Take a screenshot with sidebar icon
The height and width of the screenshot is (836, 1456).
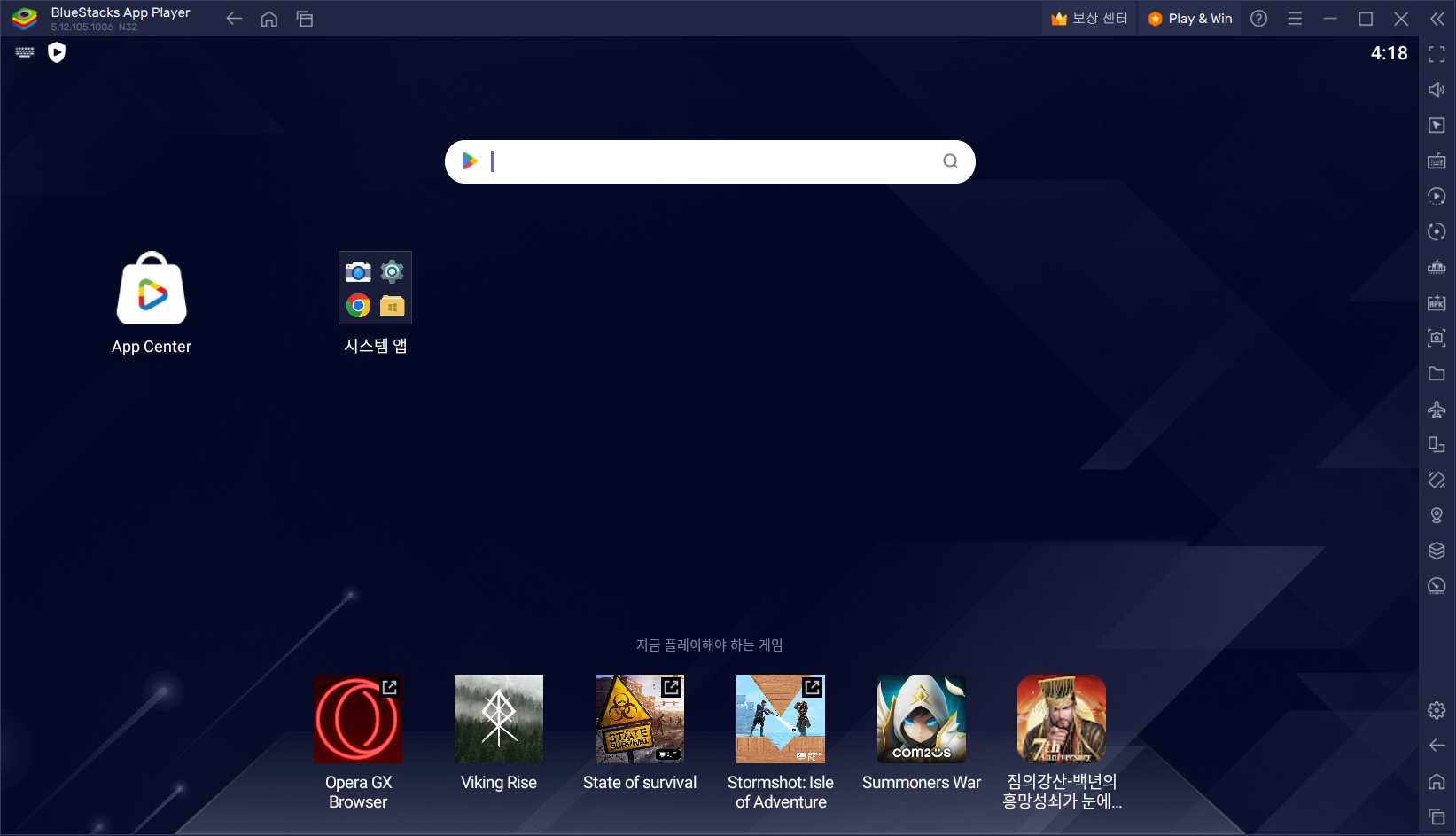(1437, 338)
